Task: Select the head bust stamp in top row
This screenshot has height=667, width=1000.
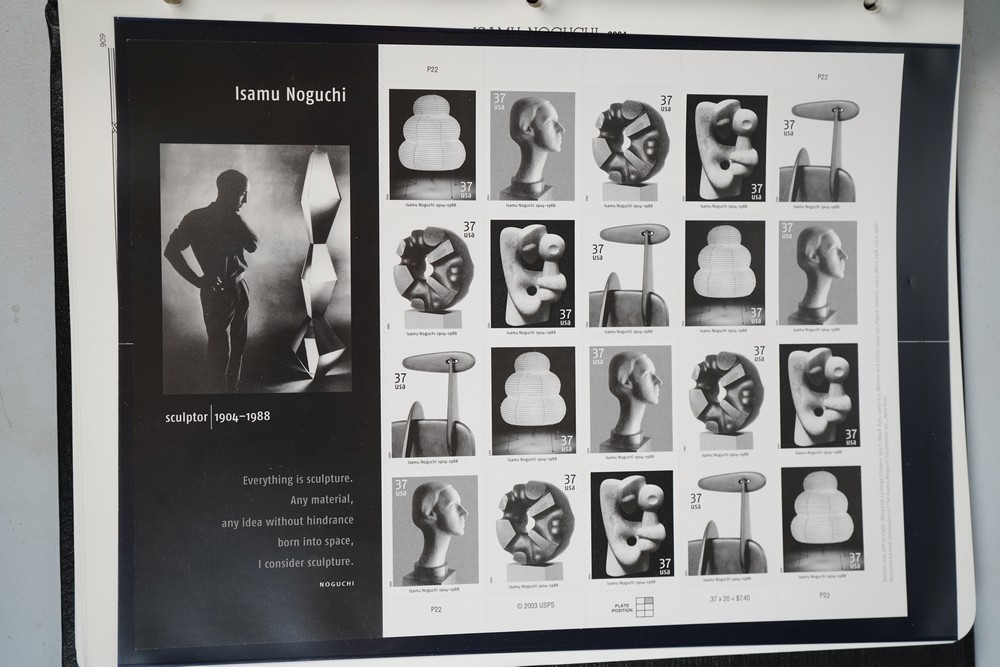Action: point(532,145)
